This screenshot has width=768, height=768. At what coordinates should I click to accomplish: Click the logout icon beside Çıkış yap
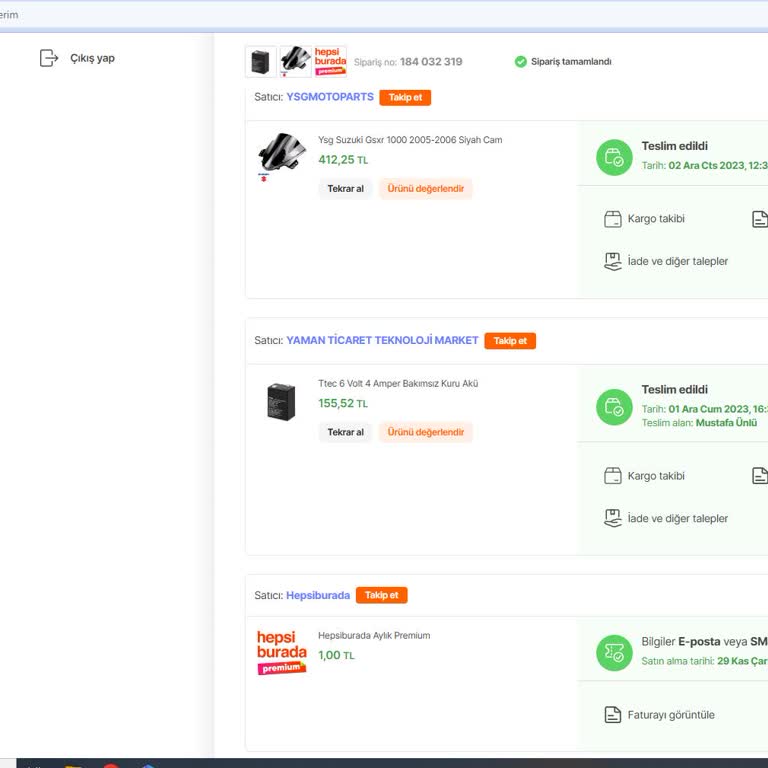point(49,58)
